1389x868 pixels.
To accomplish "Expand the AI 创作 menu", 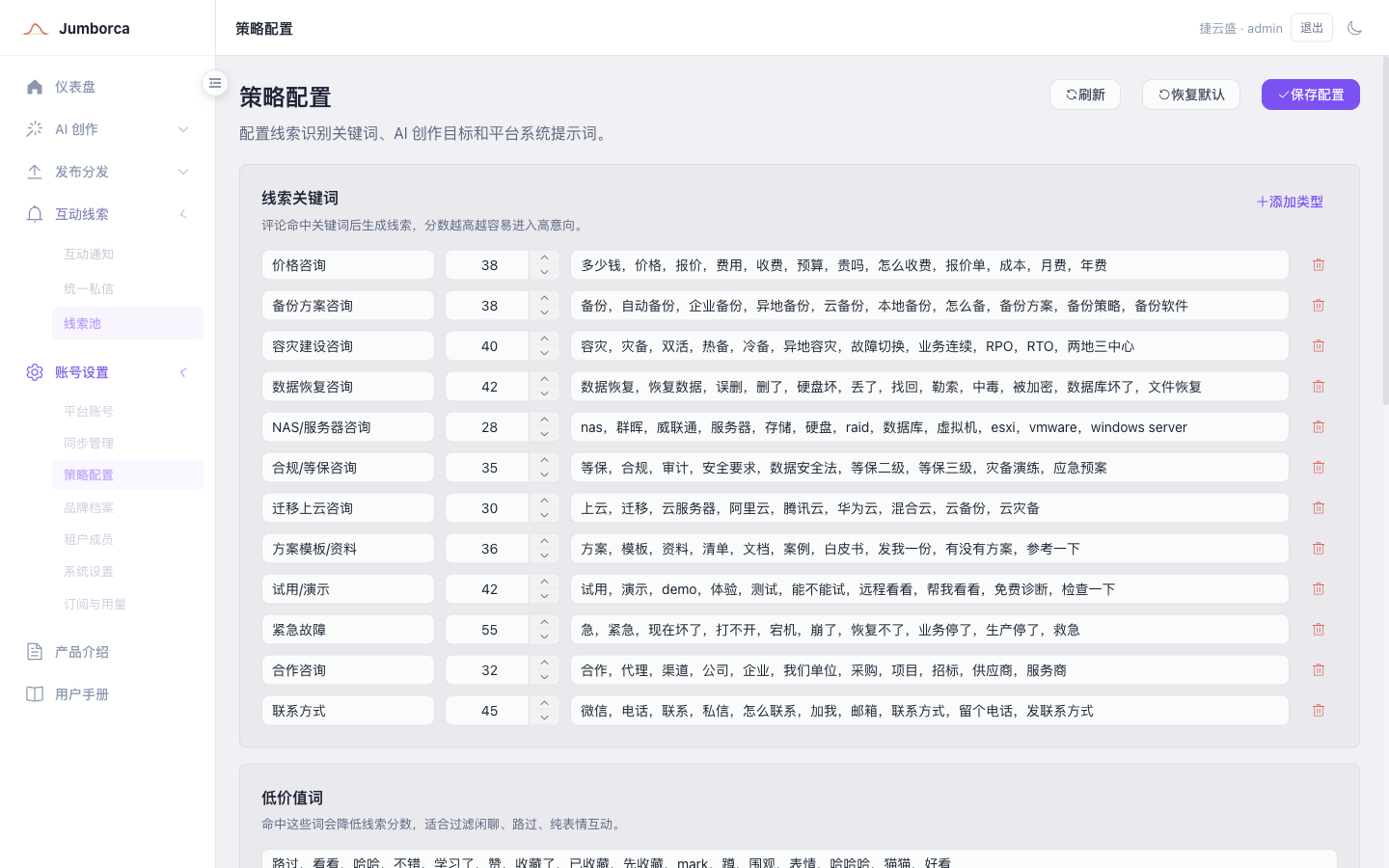I will (108, 129).
